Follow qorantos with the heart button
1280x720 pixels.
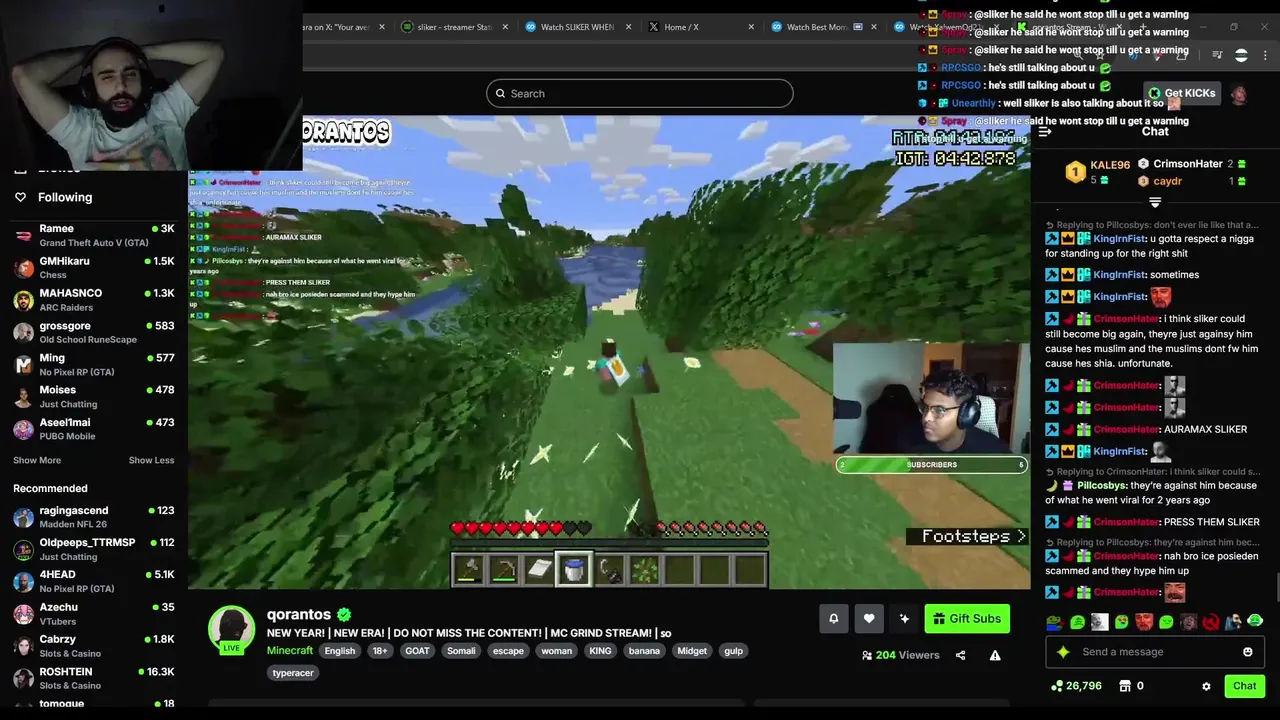pos(869,619)
